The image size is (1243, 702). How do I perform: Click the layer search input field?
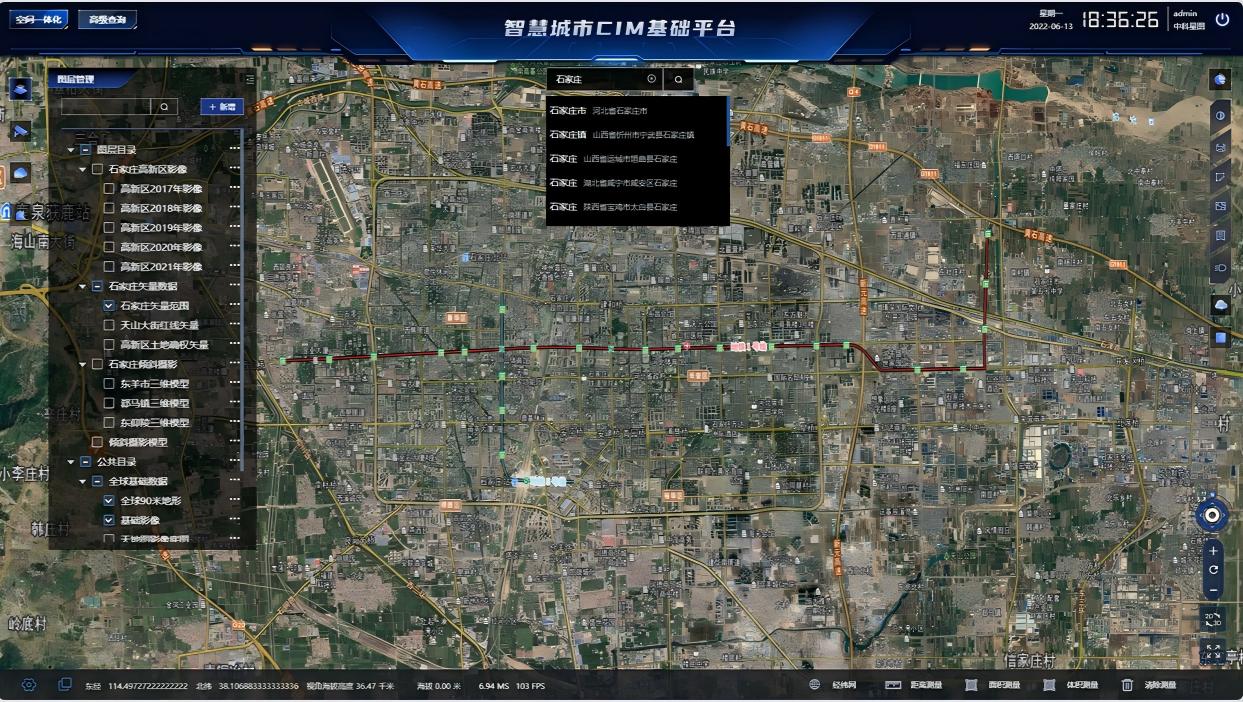106,106
